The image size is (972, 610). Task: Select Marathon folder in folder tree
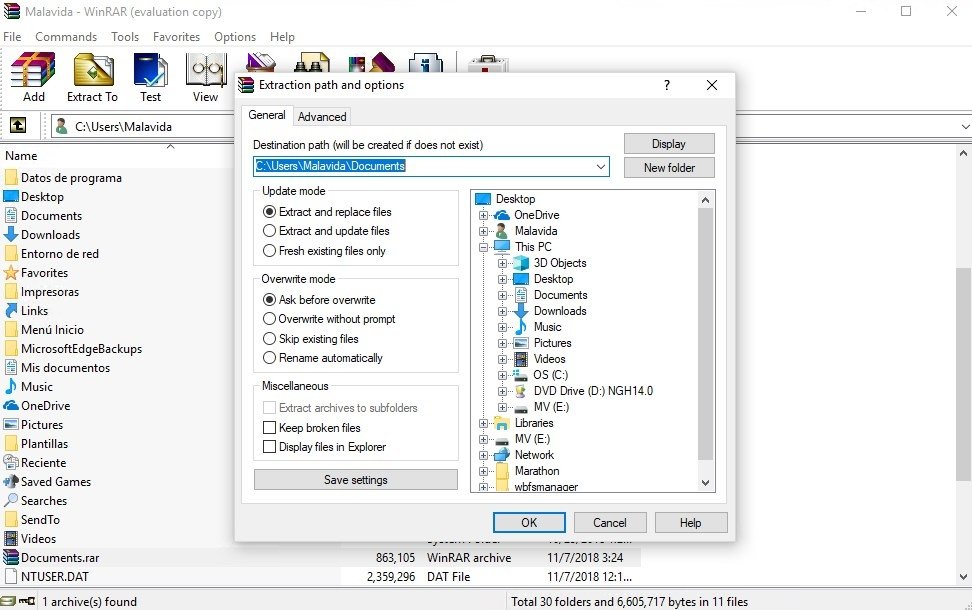[x=537, y=471]
